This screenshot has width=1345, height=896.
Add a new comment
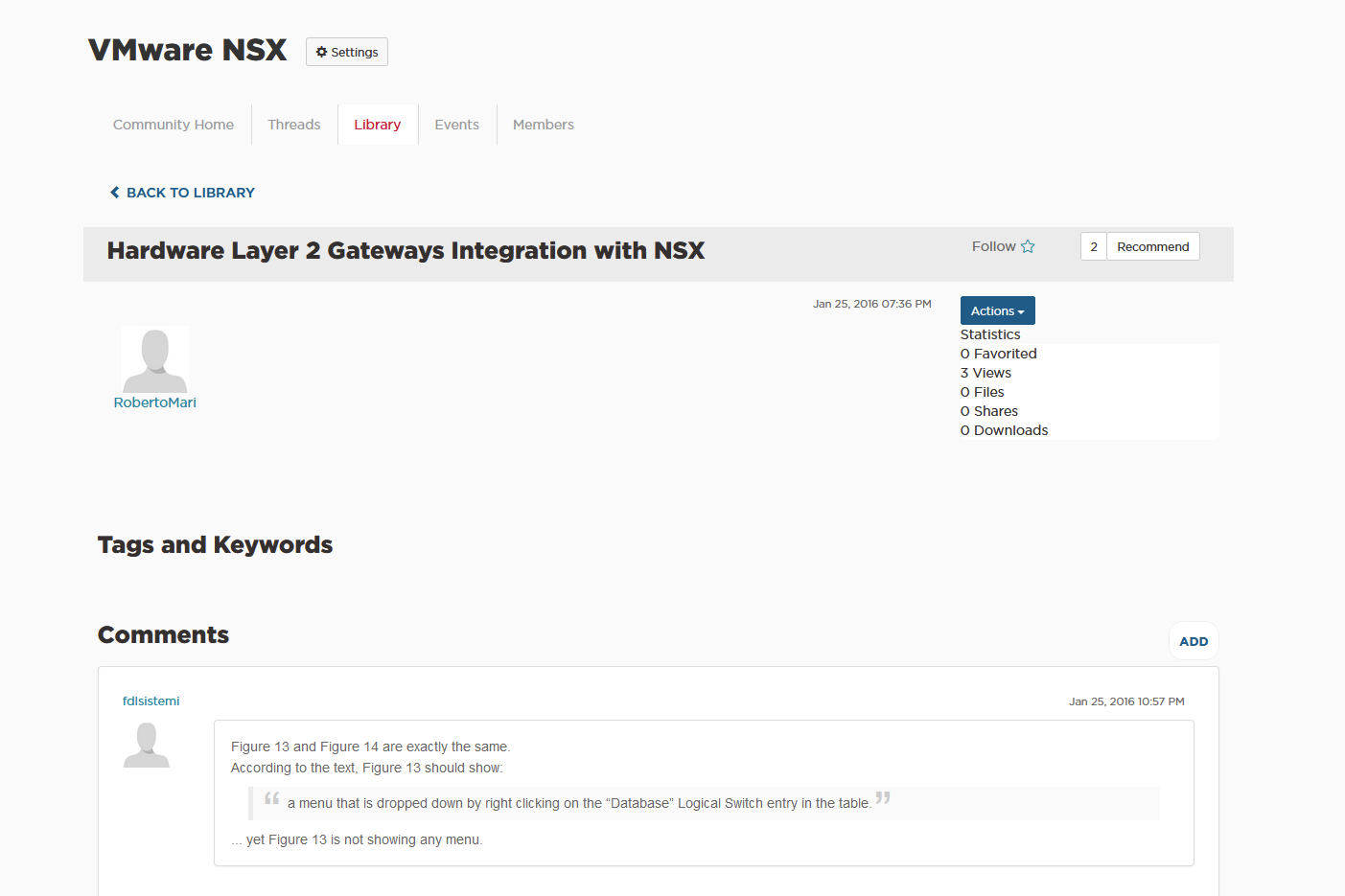pyautogui.click(x=1194, y=641)
